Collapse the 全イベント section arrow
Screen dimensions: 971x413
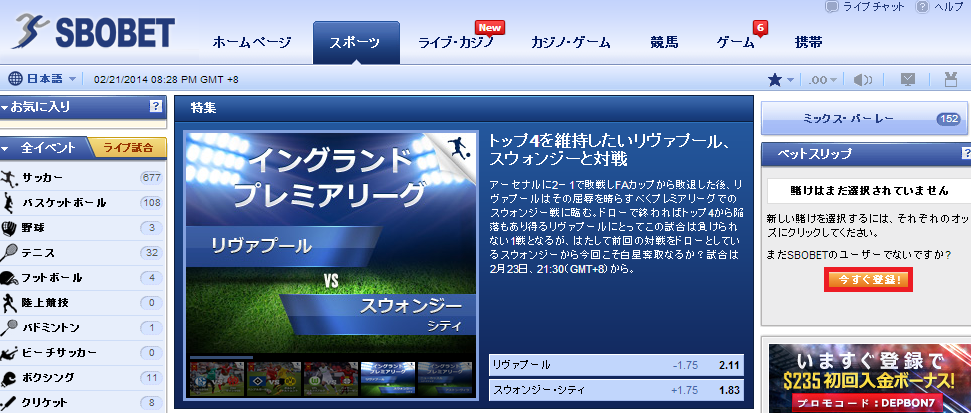pyautogui.click(x=5, y=149)
